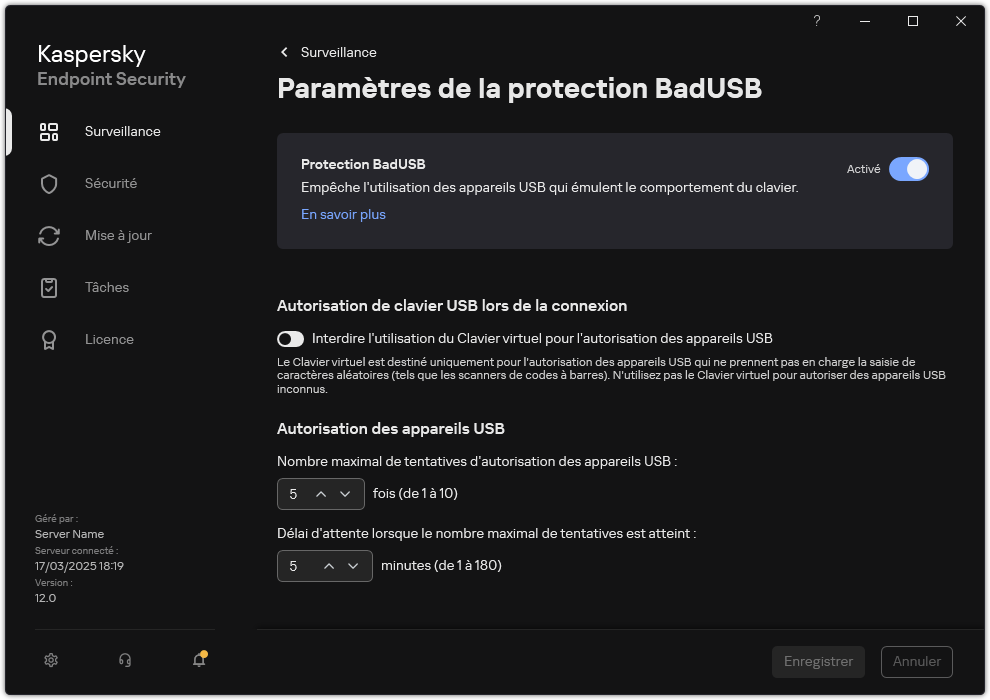Image resolution: width=990 pixels, height=700 pixels.
Task: Open Tâches using the clipboard icon
Action: click(x=48, y=287)
